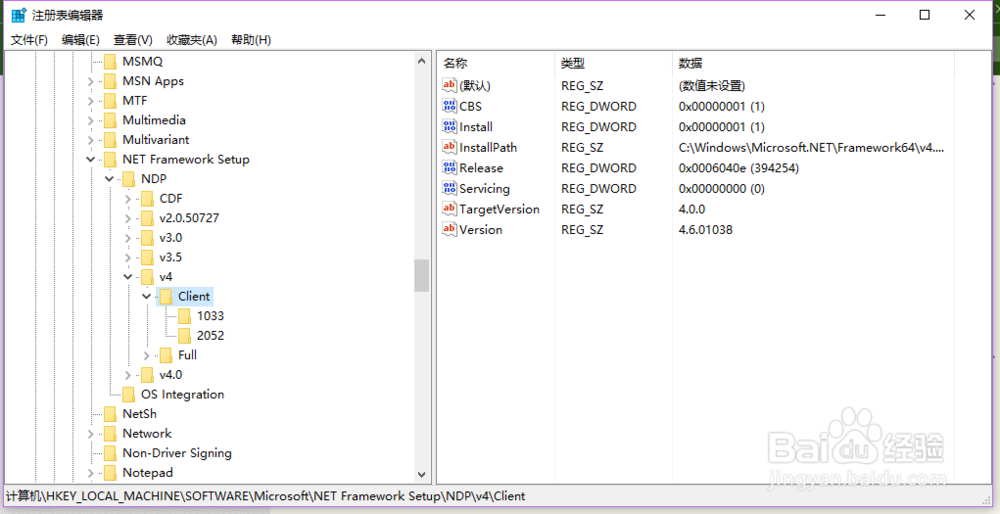Click the Servicing data 0x00000000 (0)
Screen dimensions: 1000x514
[x=721, y=189]
